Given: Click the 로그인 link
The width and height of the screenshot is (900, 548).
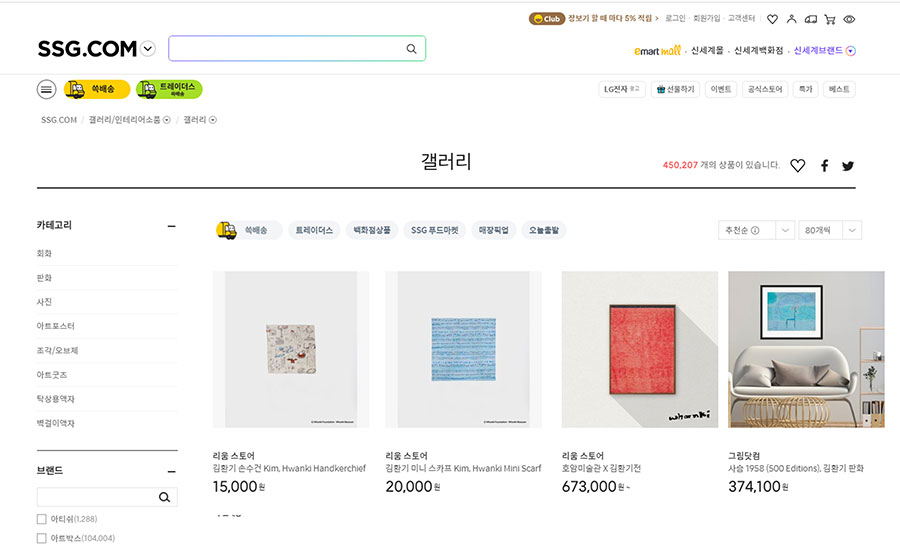Looking at the screenshot, I should pyautogui.click(x=675, y=19).
